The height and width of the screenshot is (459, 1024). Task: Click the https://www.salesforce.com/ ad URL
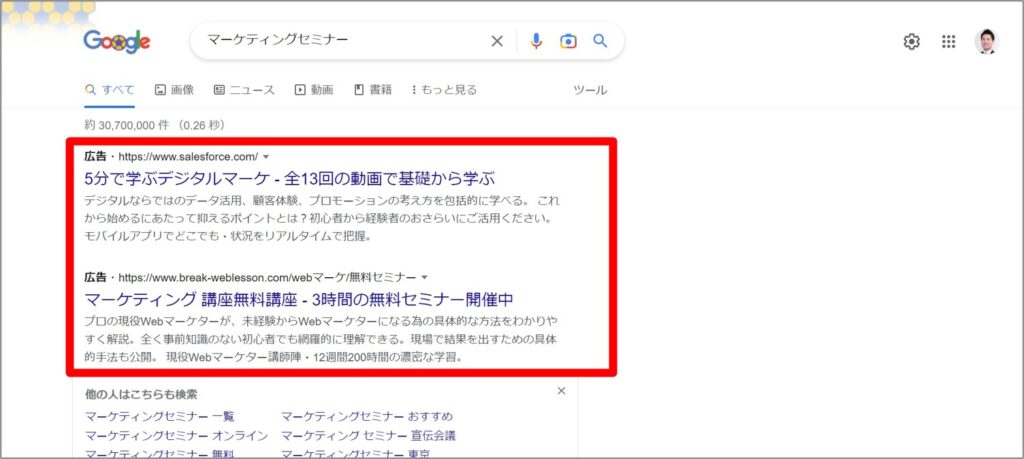(188, 157)
